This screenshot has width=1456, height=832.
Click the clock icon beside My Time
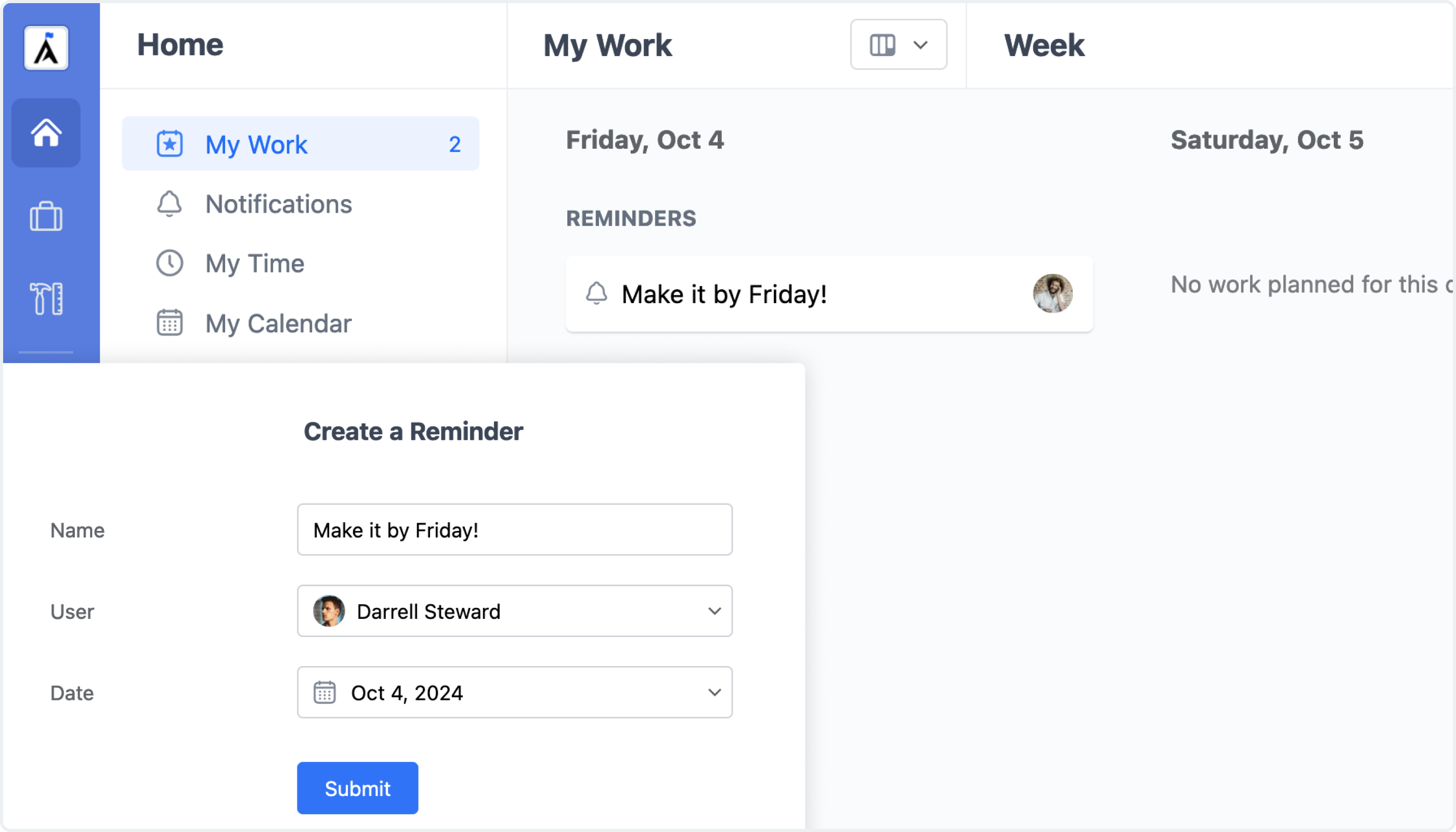170,264
